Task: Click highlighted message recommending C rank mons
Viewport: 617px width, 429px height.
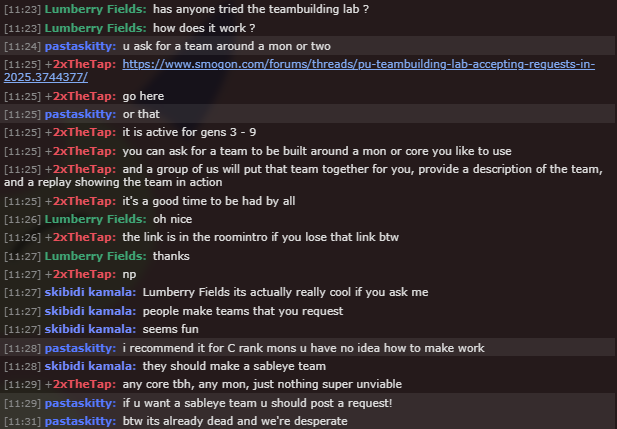Action: 308,348
